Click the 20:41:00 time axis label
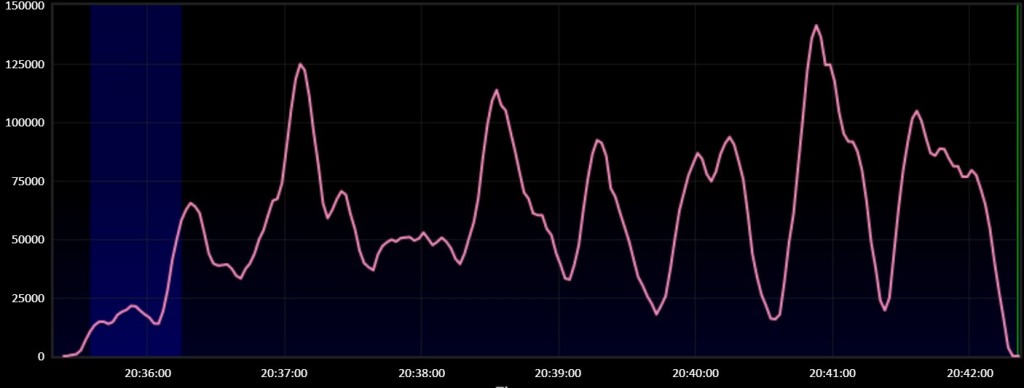The width and height of the screenshot is (1024, 388). 832,373
